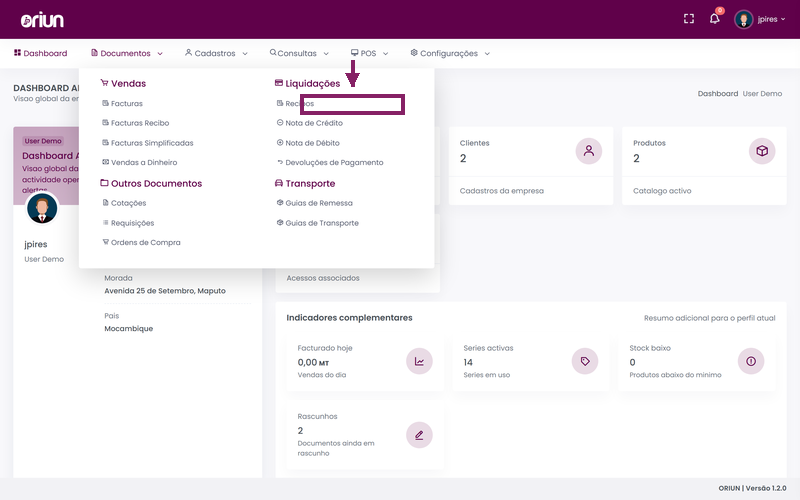Open the Consultas menu
This screenshot has width=800, height=500.
click(293, 53)
